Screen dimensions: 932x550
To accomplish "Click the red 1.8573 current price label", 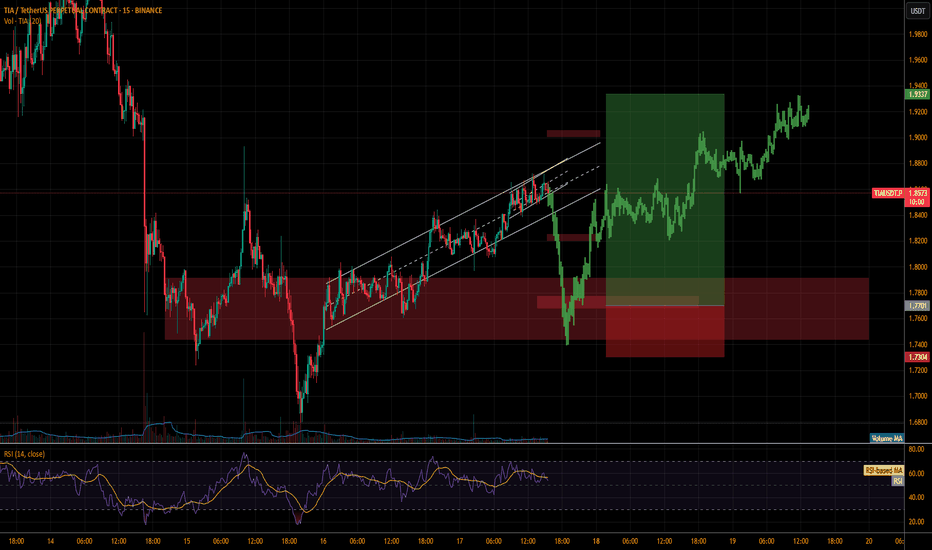I will click(917, 193).
